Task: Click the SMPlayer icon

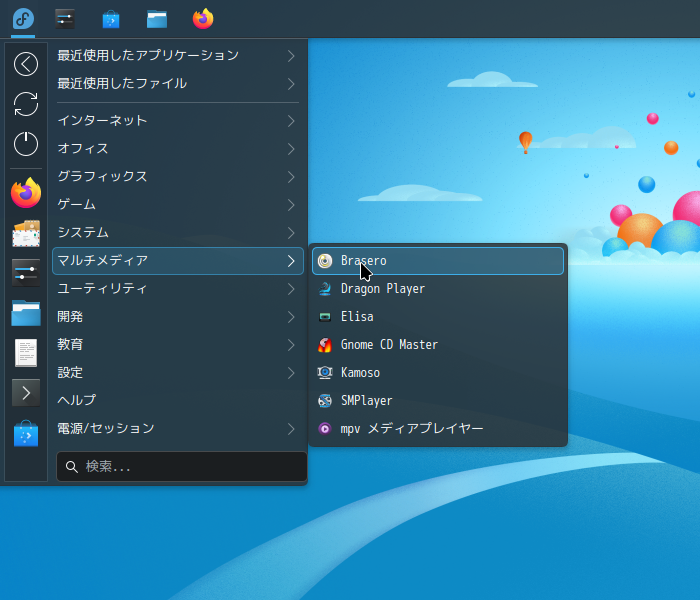Action: click(x=325, y=401)
